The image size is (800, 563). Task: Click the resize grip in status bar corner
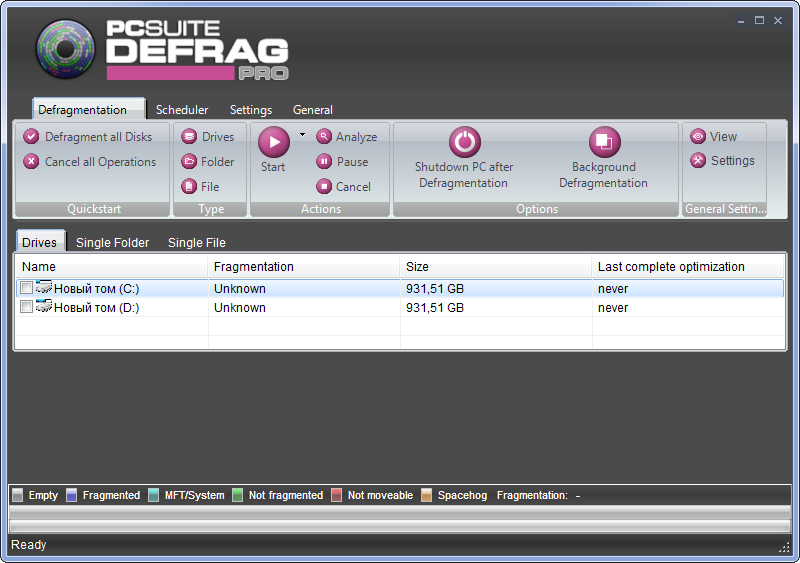coord(784,547)
